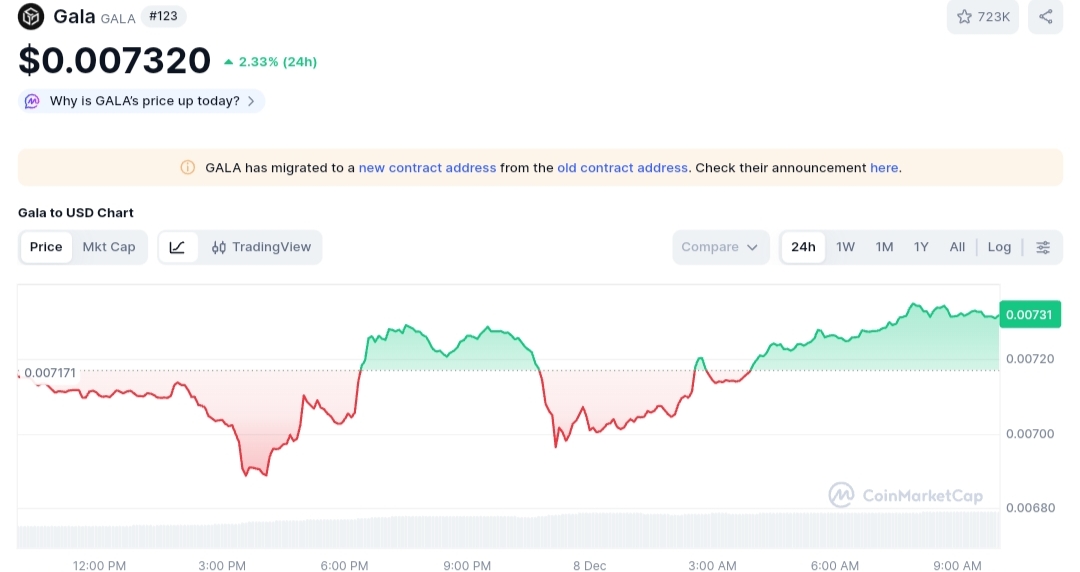Click the 9:00 AM time axis label
Screen dimensions: 1080x572
pyautogui.click(x=957, y=565)
